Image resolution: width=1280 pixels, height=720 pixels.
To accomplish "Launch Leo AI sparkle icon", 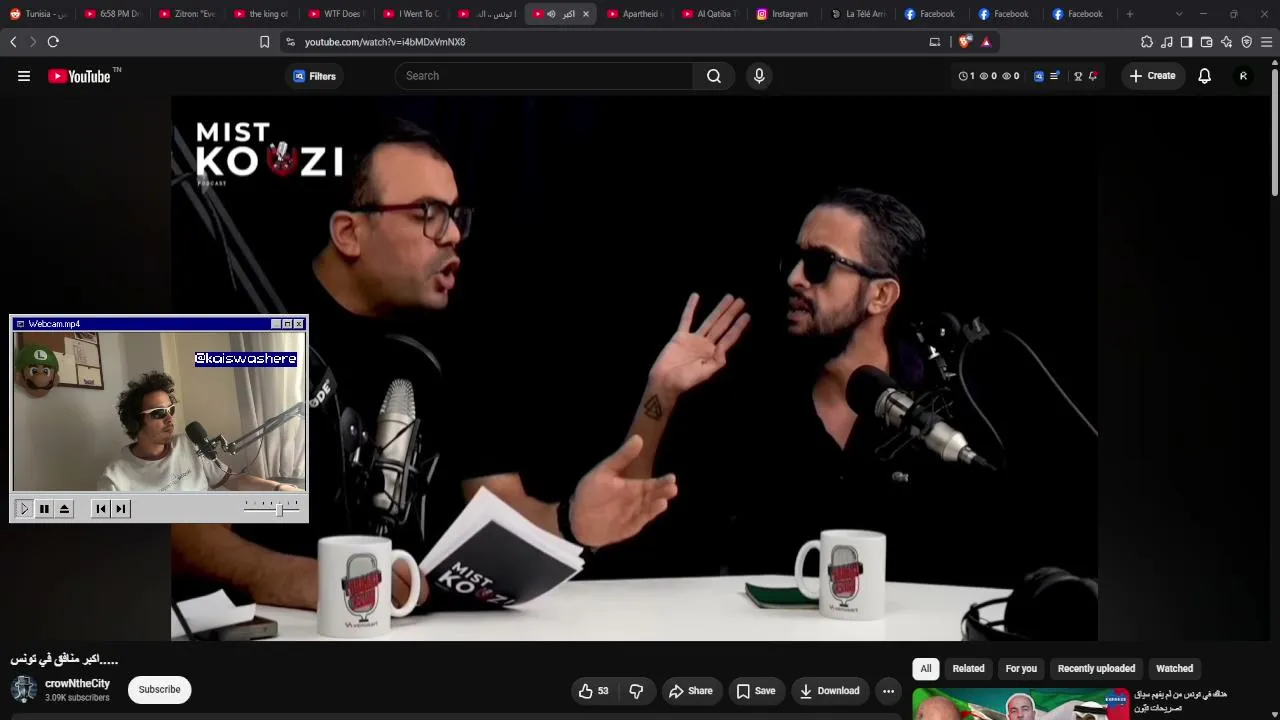I will [1226, 42].
